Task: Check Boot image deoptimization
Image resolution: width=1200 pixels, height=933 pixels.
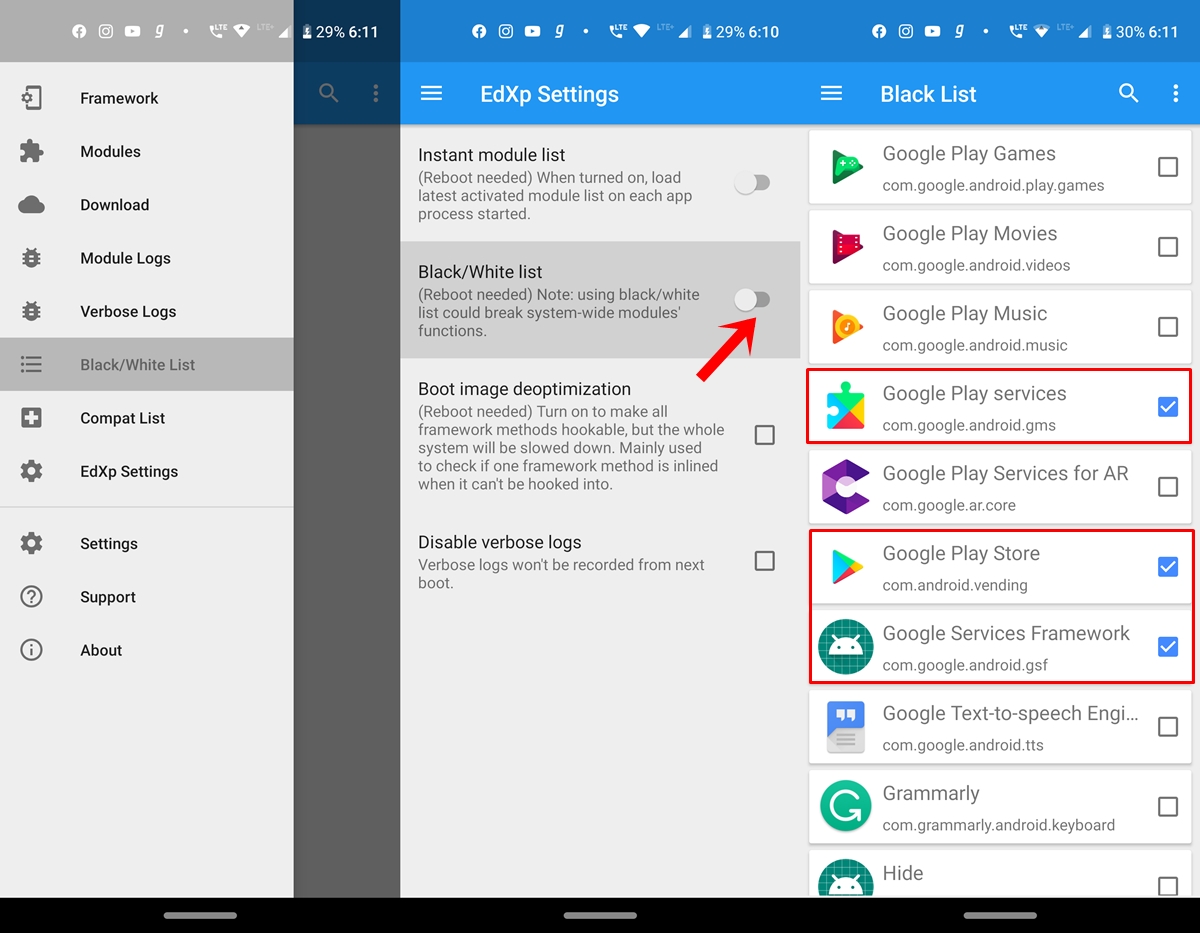Action: (764, 435)
